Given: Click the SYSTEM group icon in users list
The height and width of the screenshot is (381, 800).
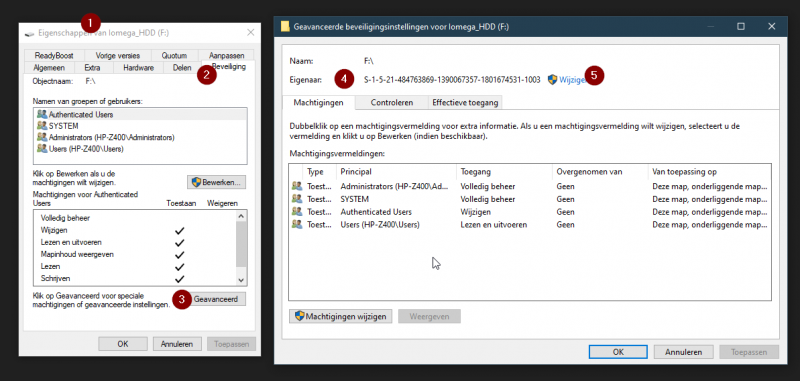Looking at the screenshot, I should 42,126.
